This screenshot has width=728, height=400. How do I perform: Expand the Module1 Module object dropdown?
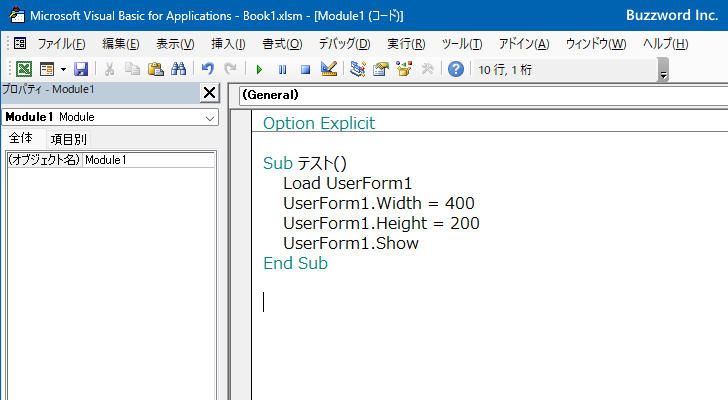click(210, 118)
